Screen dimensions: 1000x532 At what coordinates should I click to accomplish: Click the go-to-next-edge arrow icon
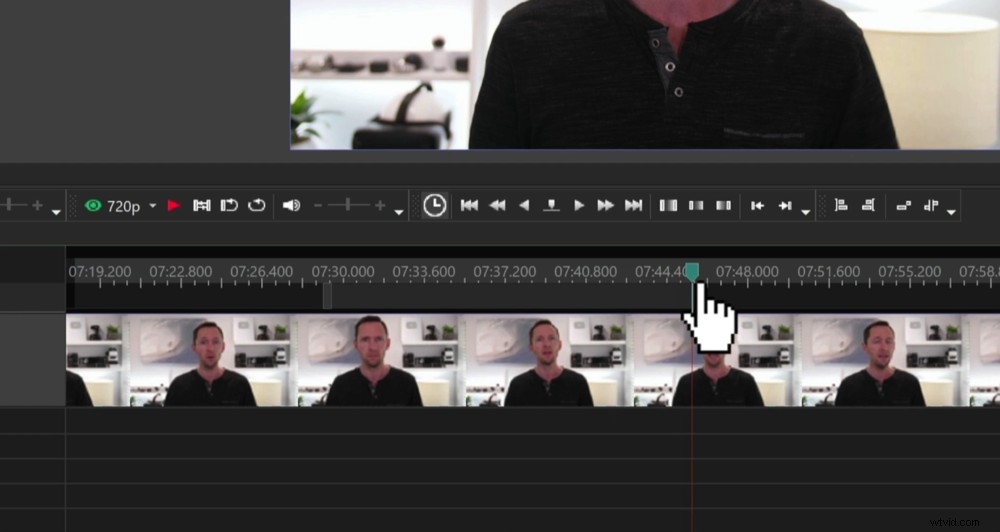[785, 205]
